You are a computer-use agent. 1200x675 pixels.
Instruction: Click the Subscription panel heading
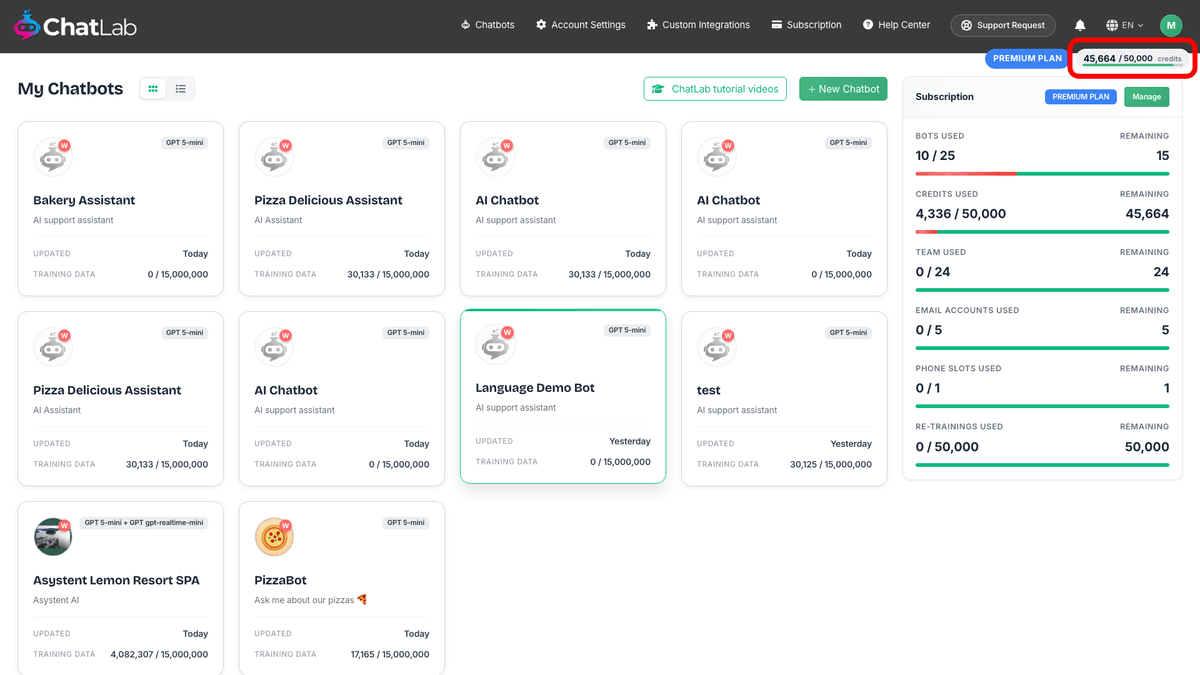pyautogui.click(x=945, y=97)
